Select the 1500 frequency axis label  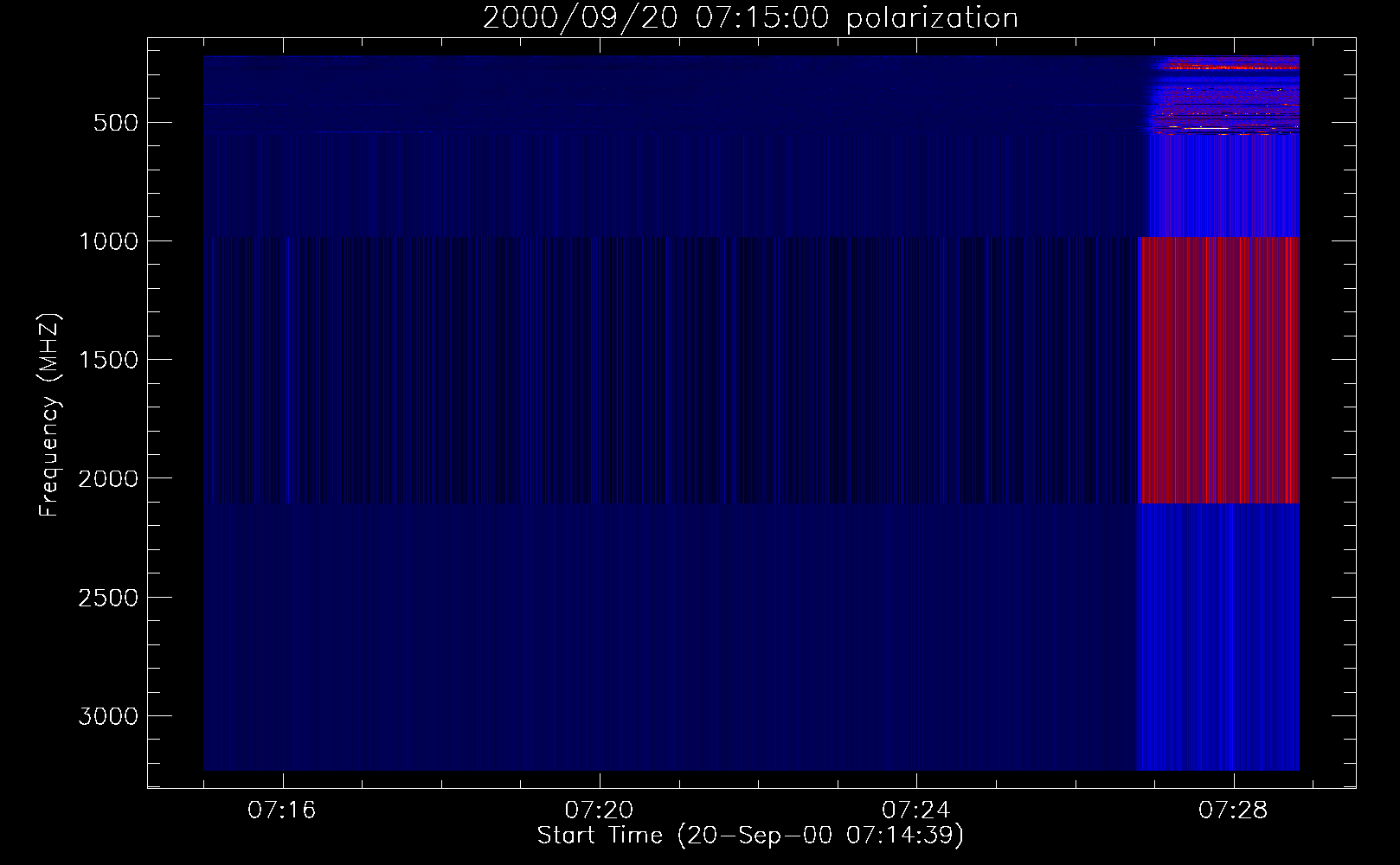pos(108,360)
